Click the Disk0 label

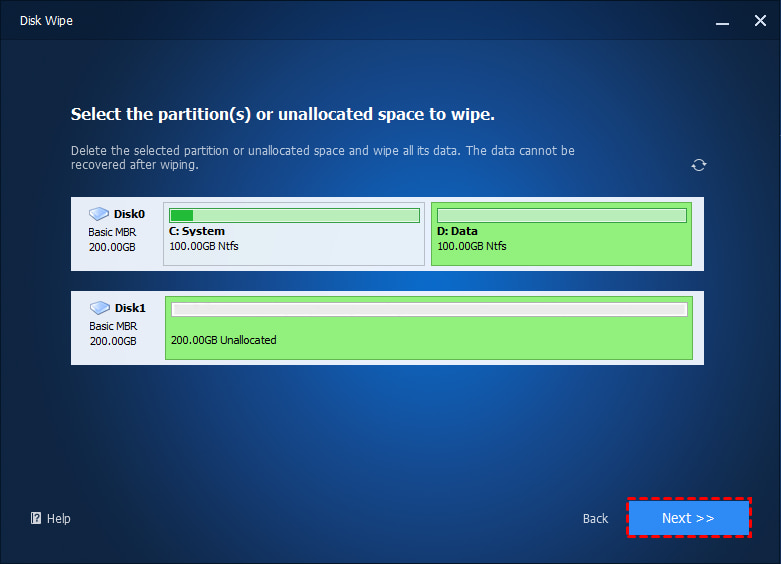coord(129,214)
